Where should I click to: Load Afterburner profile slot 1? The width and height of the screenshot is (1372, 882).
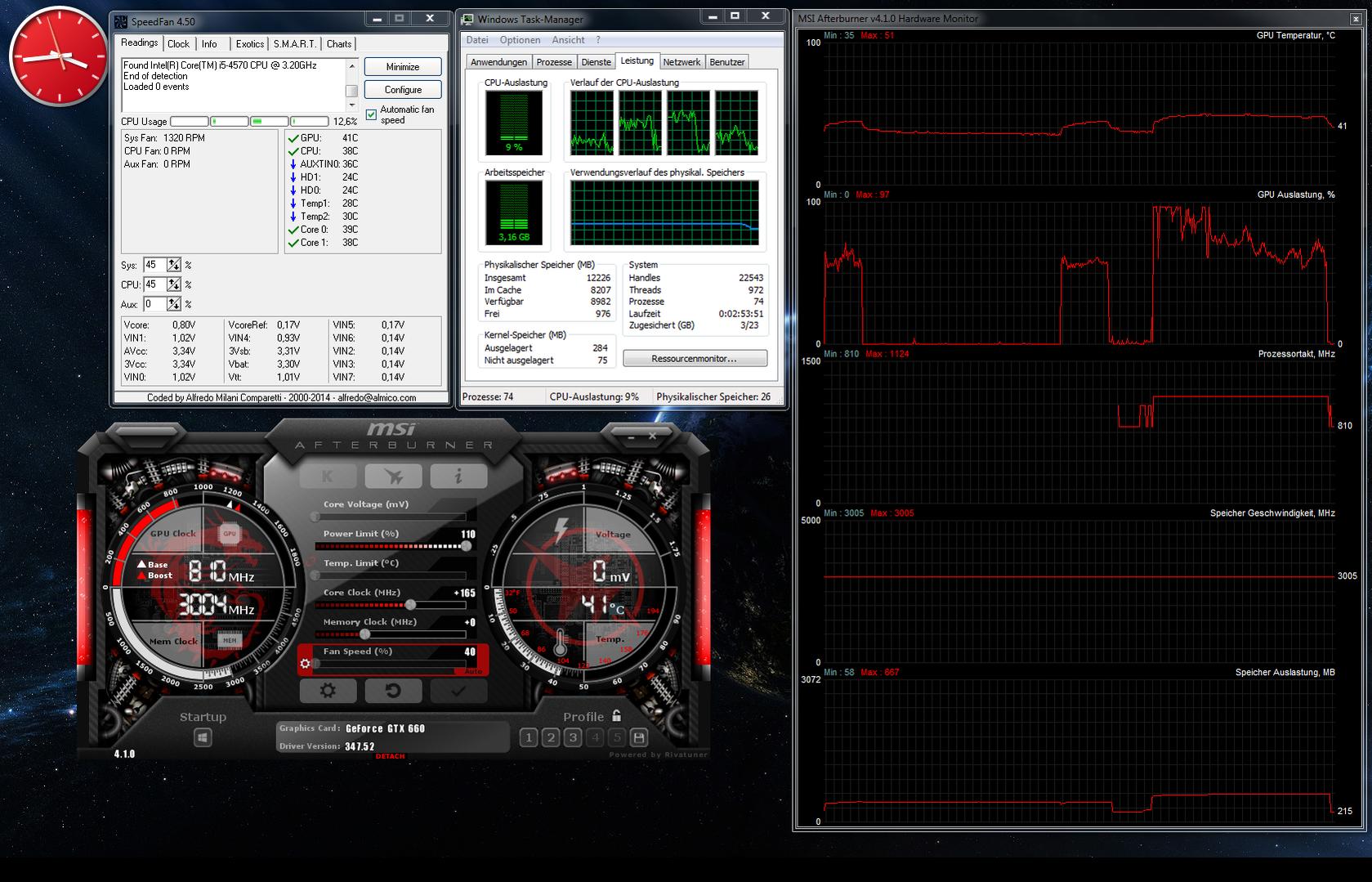pyautogui.click(x=529, y=738)
